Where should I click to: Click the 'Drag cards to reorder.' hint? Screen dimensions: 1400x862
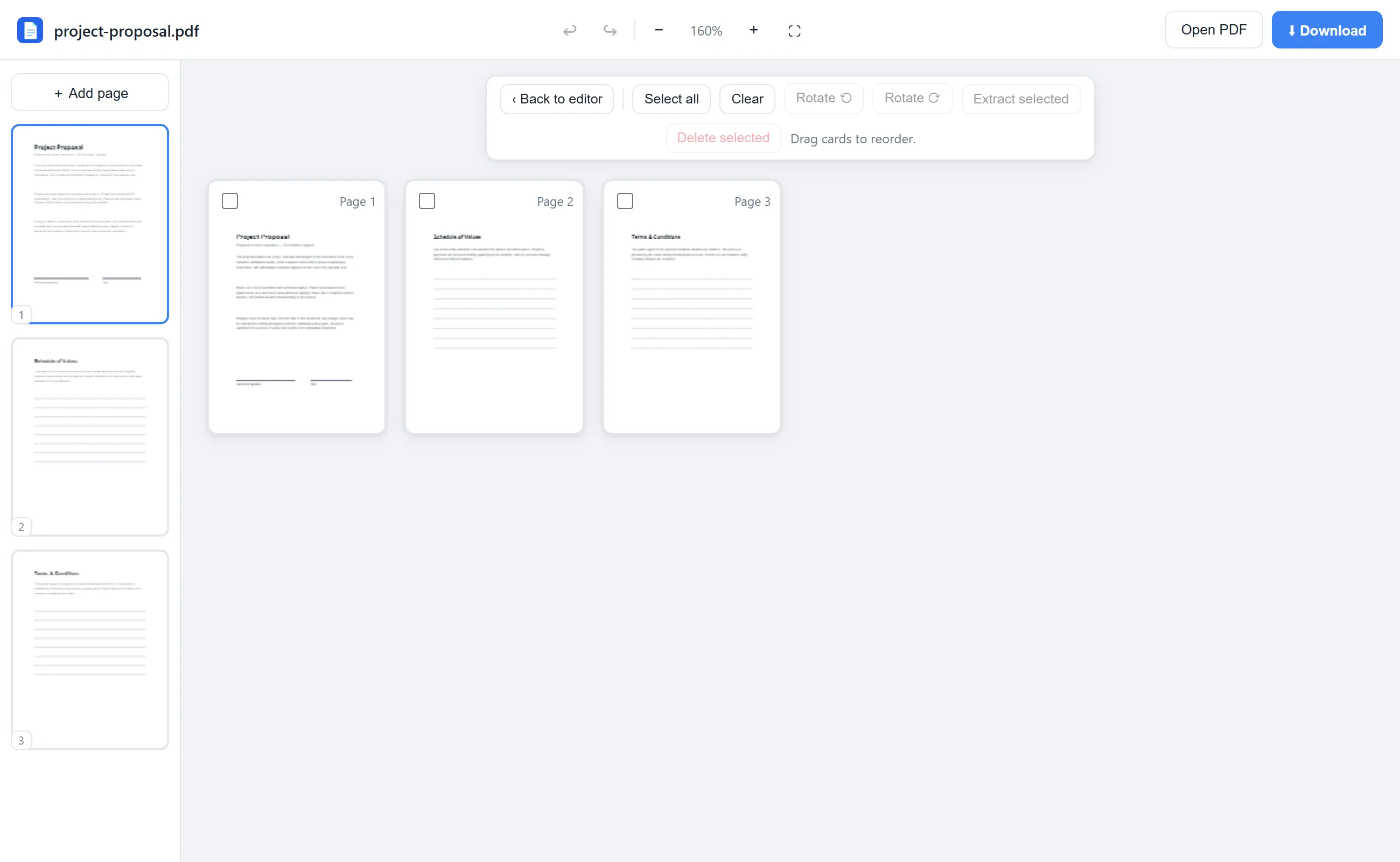tap(853, 139)
